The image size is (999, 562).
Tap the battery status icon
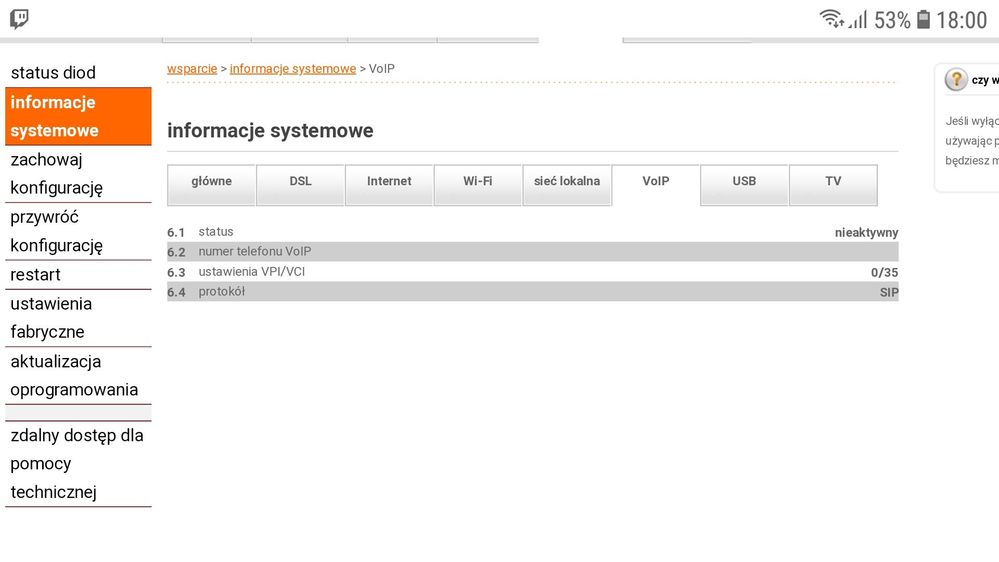(923, 19)
